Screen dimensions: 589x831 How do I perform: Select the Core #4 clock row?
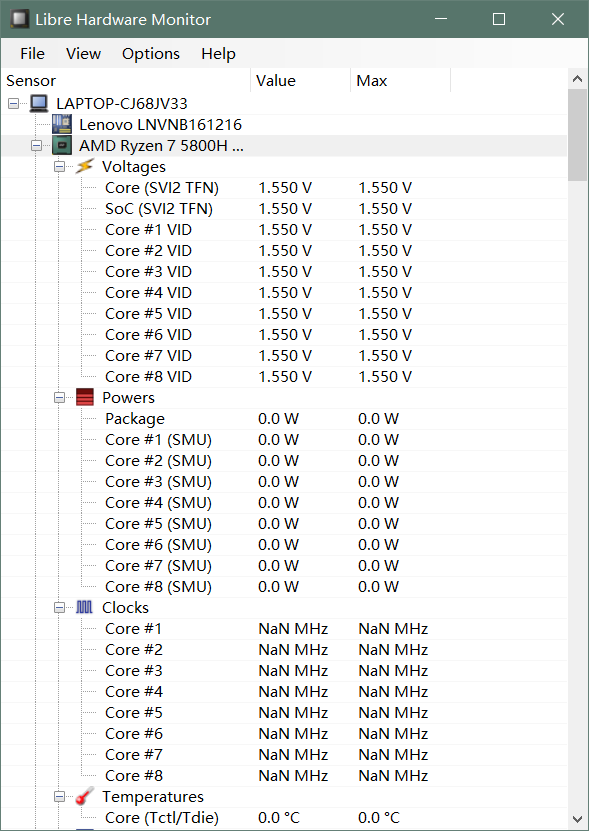[x=284, y=692]
